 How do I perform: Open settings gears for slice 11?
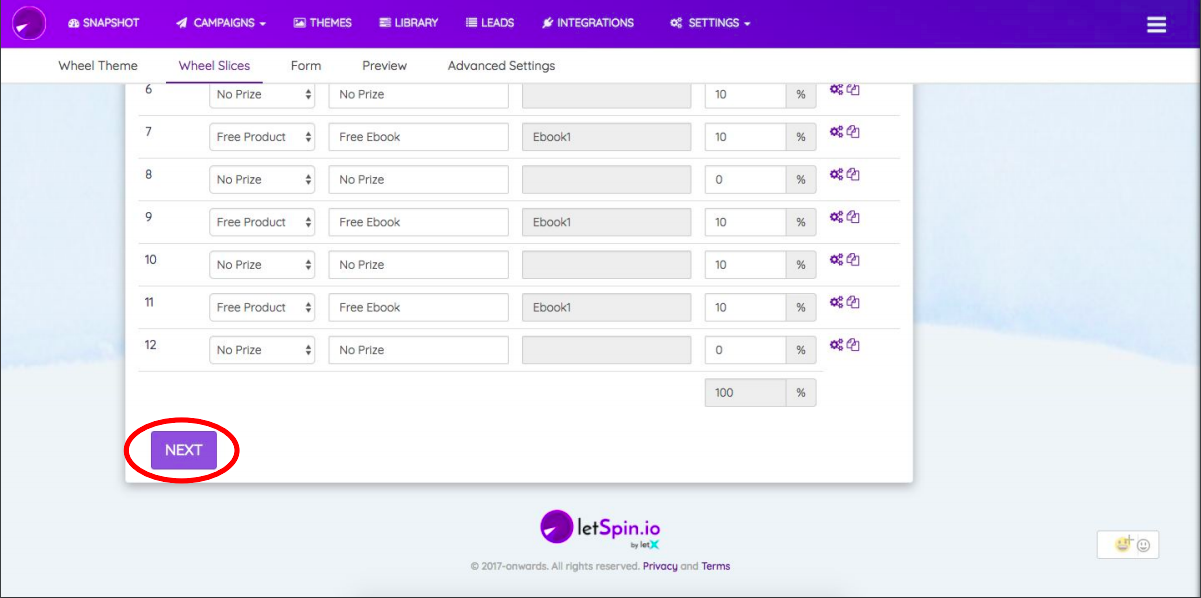click(x=836, y=302)
